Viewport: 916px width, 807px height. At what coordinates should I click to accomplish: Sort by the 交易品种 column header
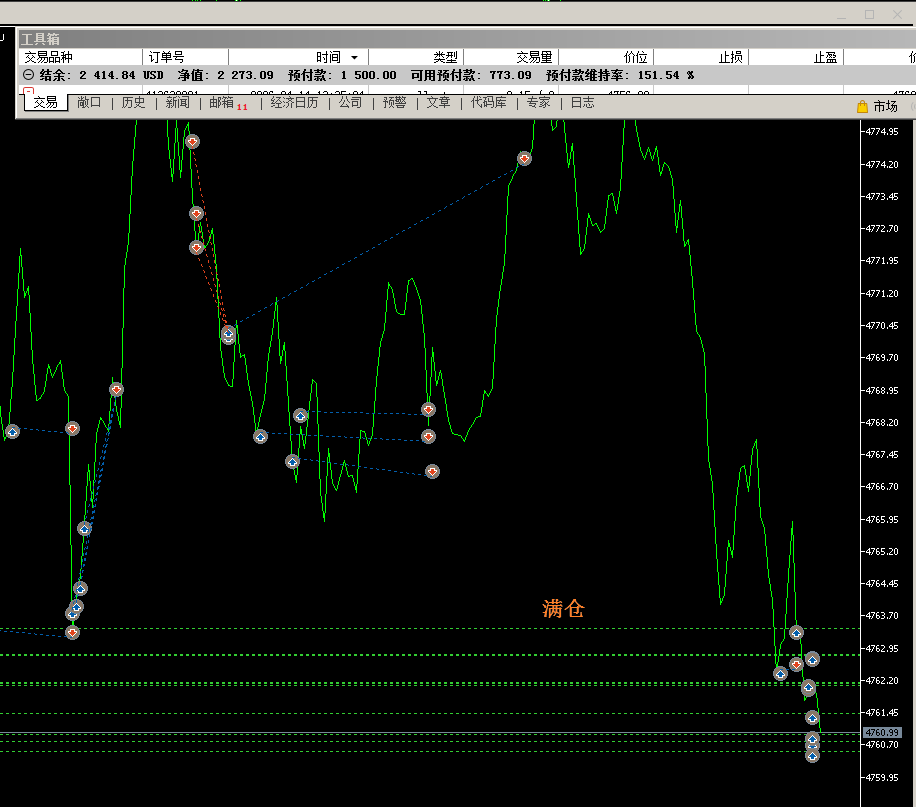click(x=50, y=58)
